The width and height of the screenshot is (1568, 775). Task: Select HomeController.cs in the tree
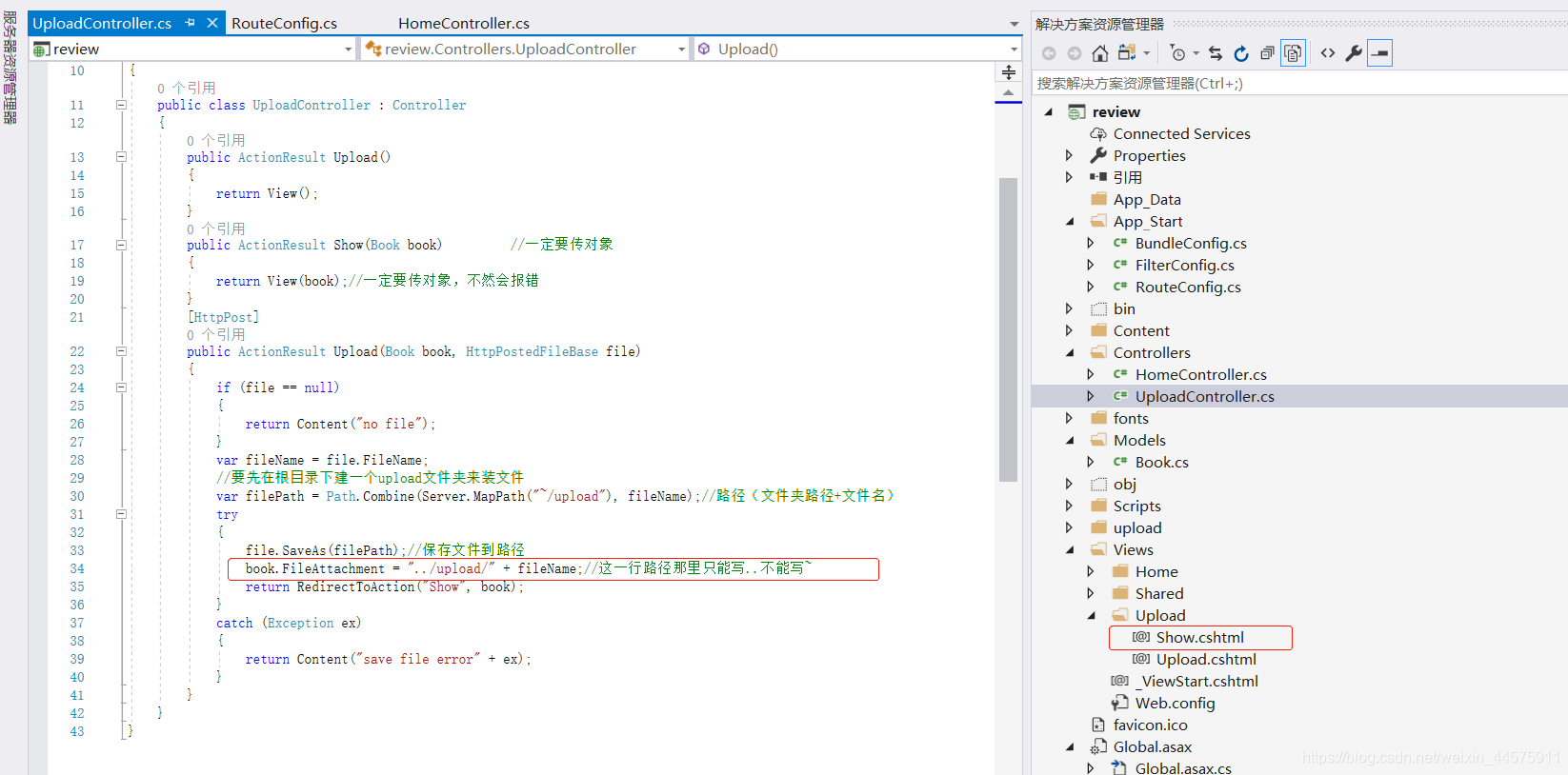[1200, 375]
